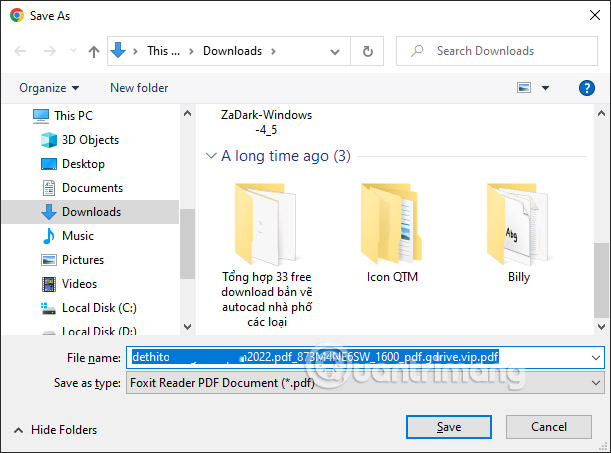Screen dimensions: 611x453
Task: Click the Local Disk (C:) drive icon
Action: pyautogui.click(x=48, y=308)
